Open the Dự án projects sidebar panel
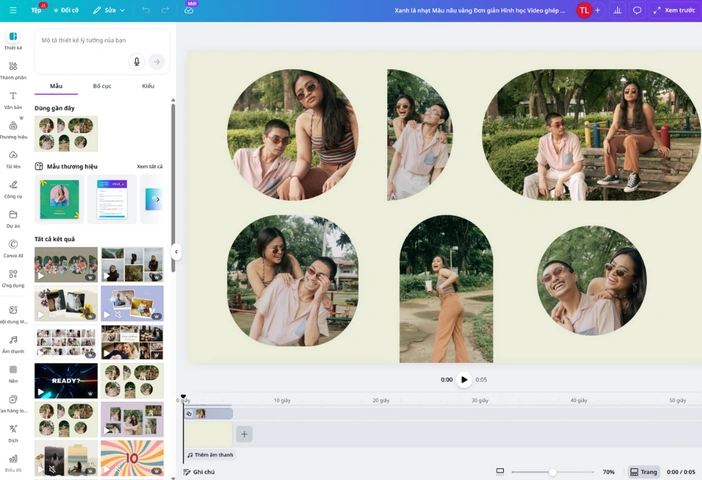702x480 pixels. [x=13, y=219]
